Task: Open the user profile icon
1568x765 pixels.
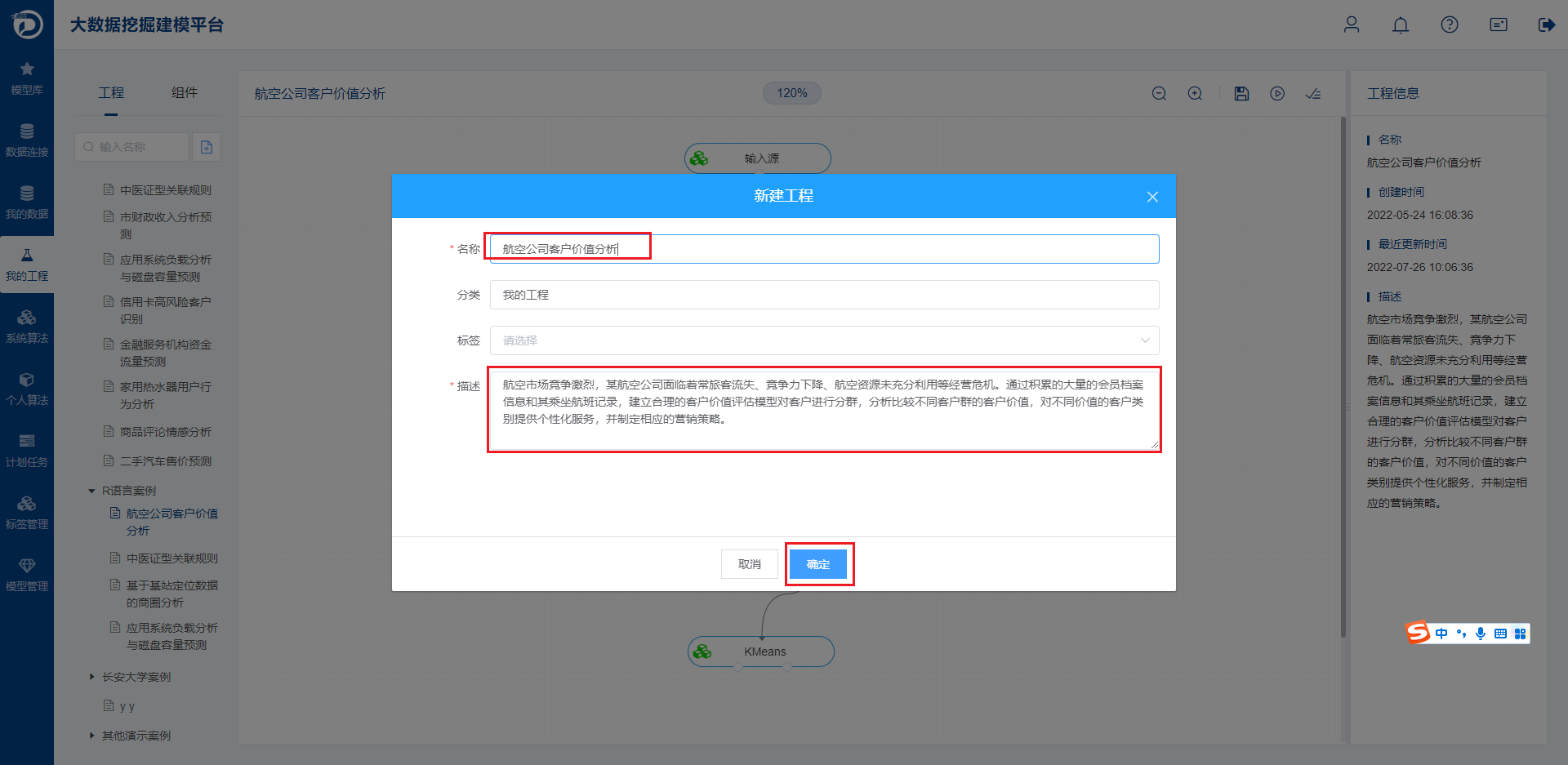Action: click(1352, 24)
